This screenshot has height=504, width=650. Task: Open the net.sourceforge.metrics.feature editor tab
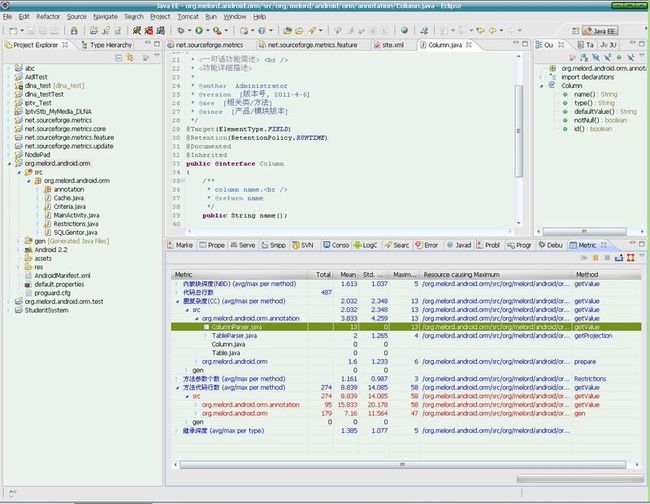(308, 45)
